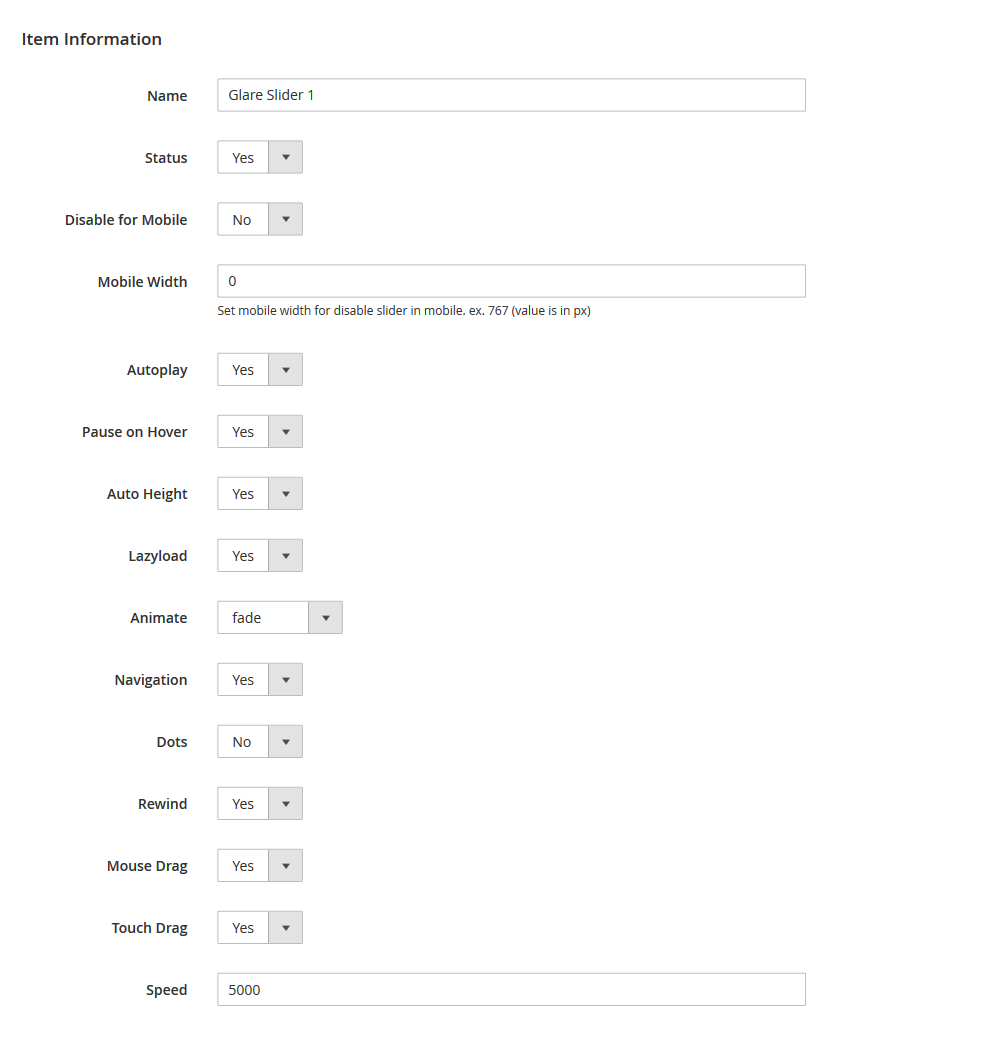Click the Name text field
1000x1056 pixels.
coord(511,95)
